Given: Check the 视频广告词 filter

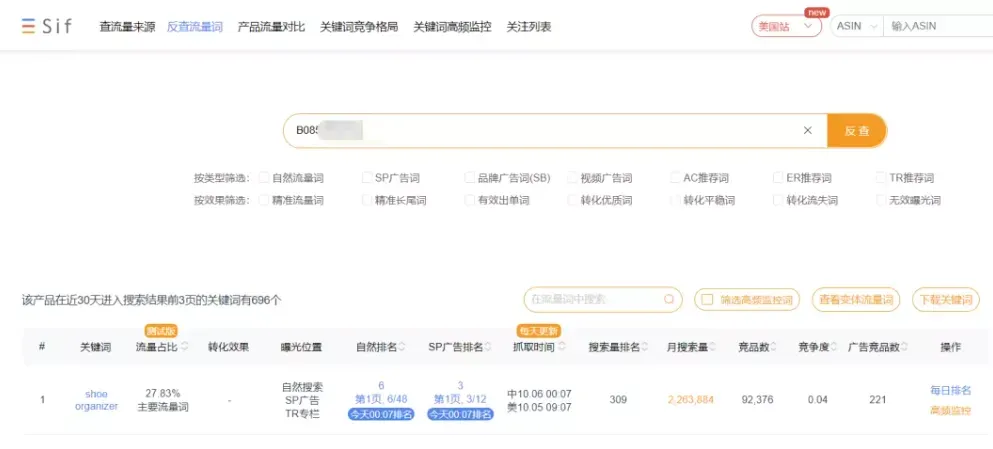Looking at the screenshot, I should (x=572, y=178).
